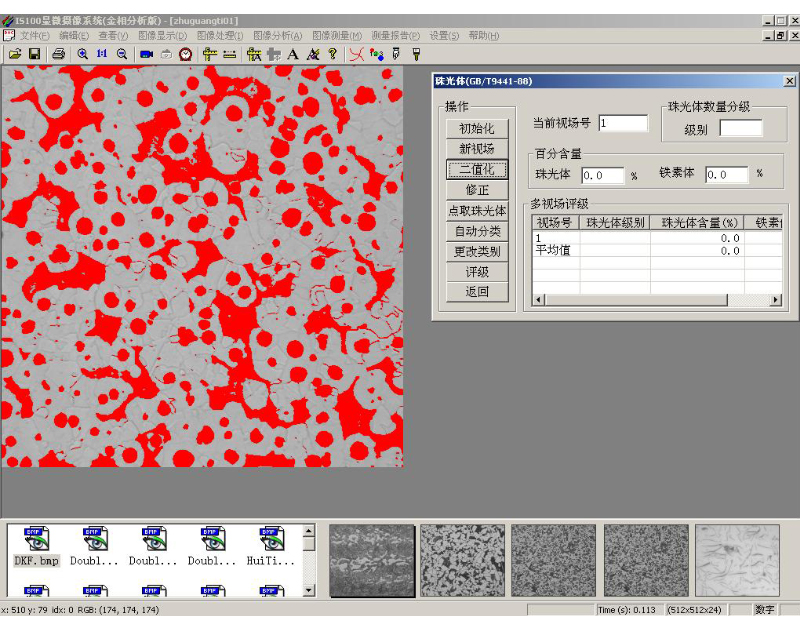This screenshot has width=800, height=630.
Task: Click the 珠光体级别 column header
Action: pyautogui.click(x=615, y=222)
